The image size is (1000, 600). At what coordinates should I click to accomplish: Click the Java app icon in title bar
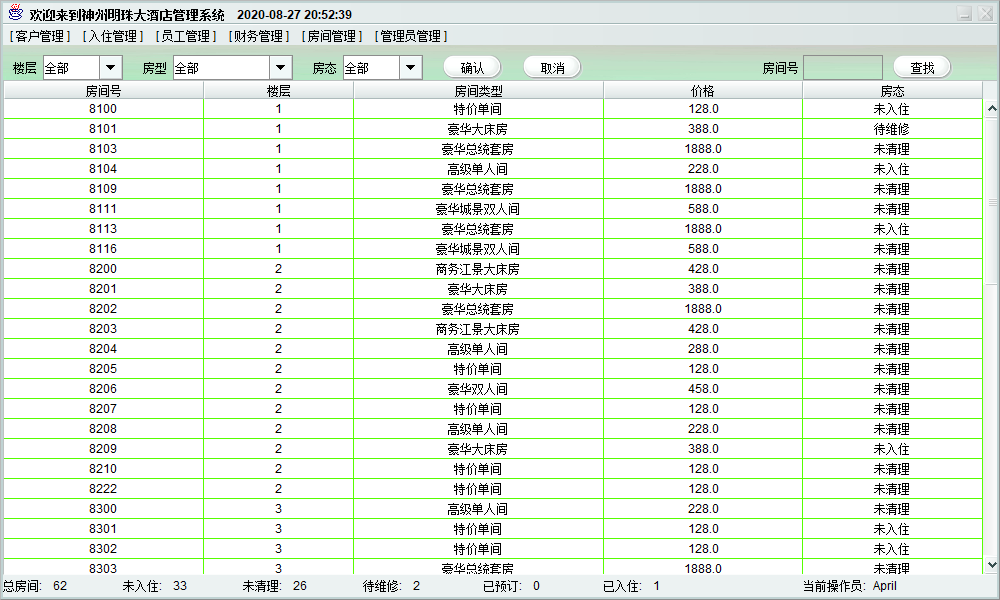pos(15,13)
